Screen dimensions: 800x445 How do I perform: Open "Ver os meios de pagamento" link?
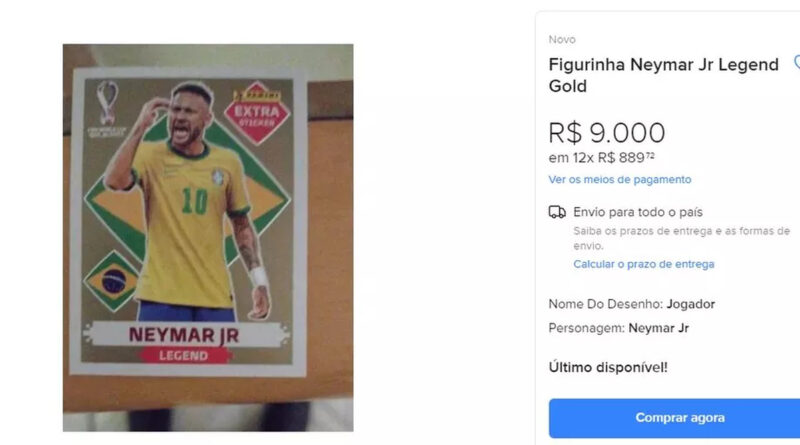click(x=619, y=180)
